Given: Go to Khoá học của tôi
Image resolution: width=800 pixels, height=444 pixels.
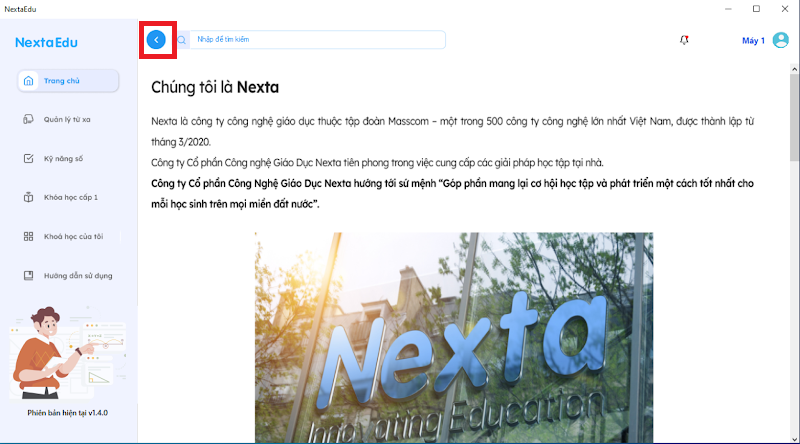Looking at the screenshot, I should pyautogui.click(x=73, y=236).
